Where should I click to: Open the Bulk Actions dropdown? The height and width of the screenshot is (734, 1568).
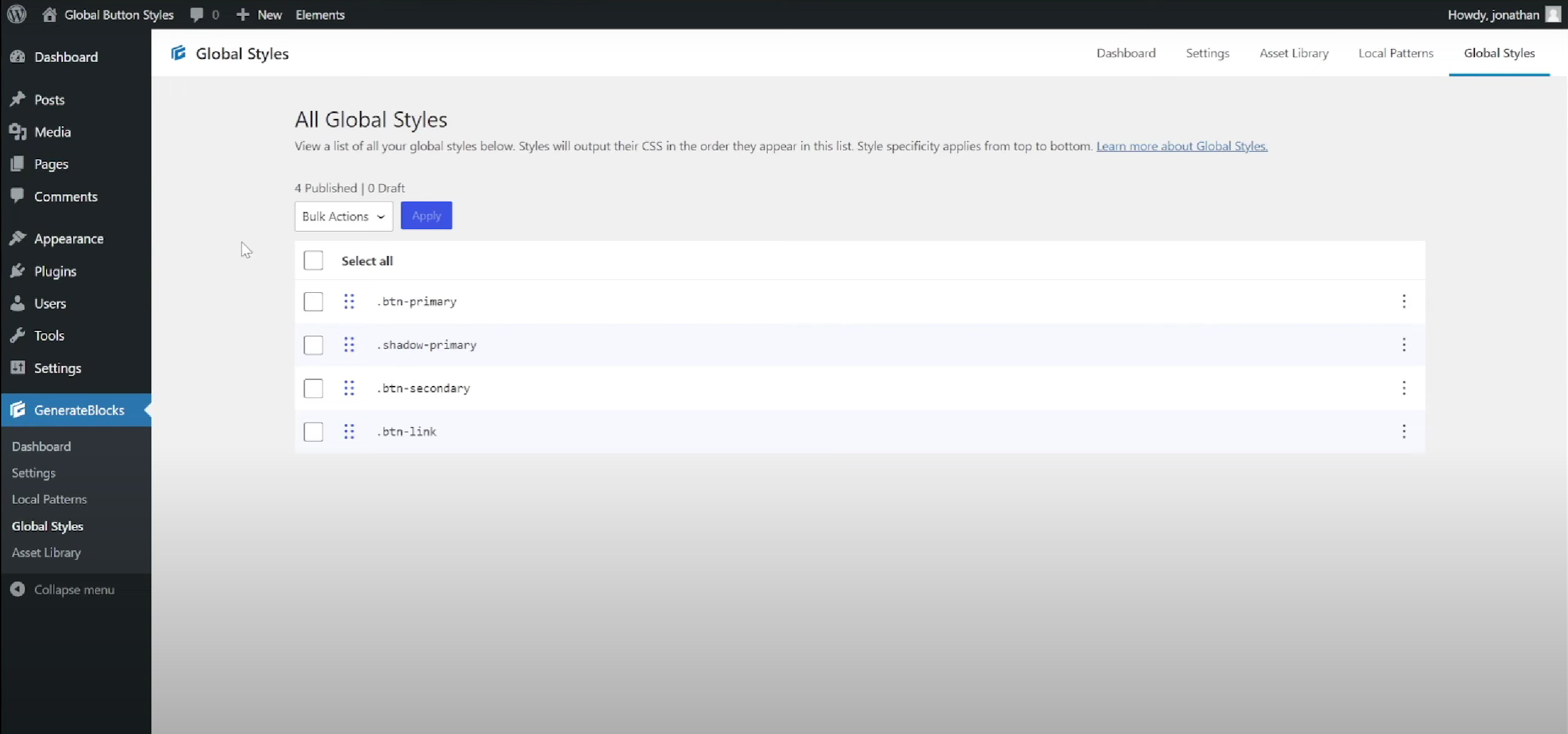[x=343, y=216]
